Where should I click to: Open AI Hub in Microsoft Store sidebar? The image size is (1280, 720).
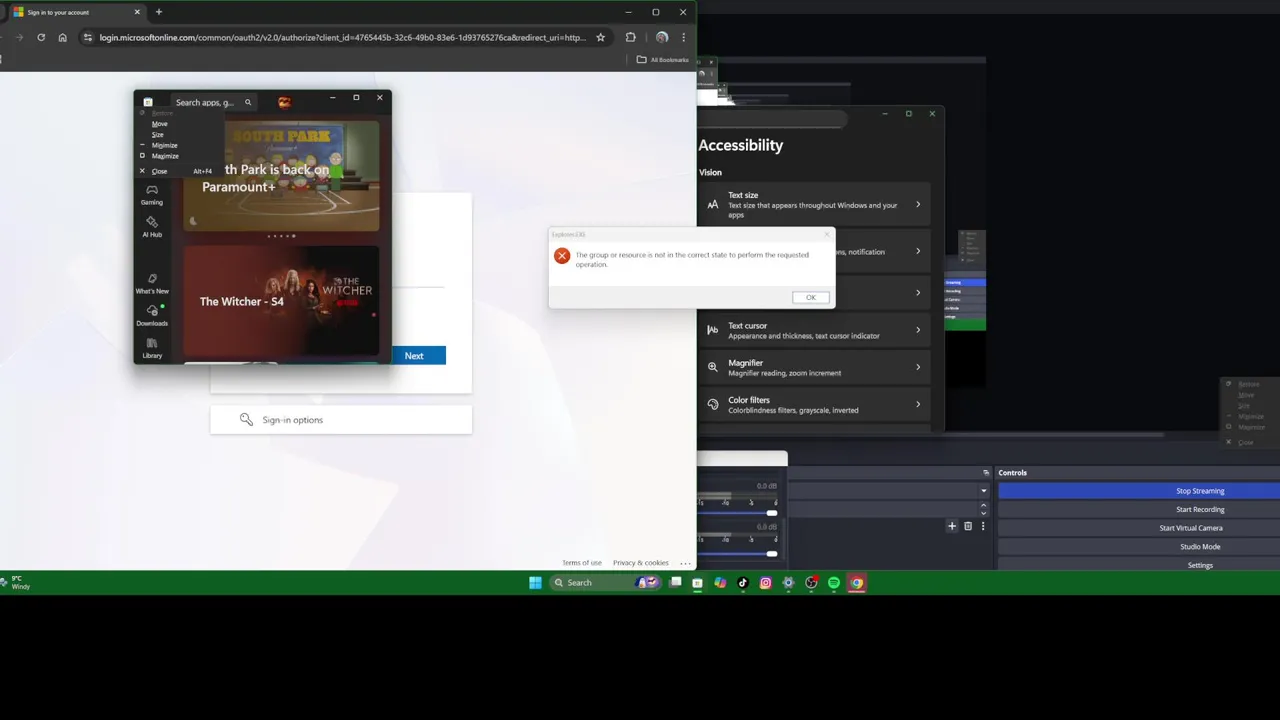click(x=152, y=227)
